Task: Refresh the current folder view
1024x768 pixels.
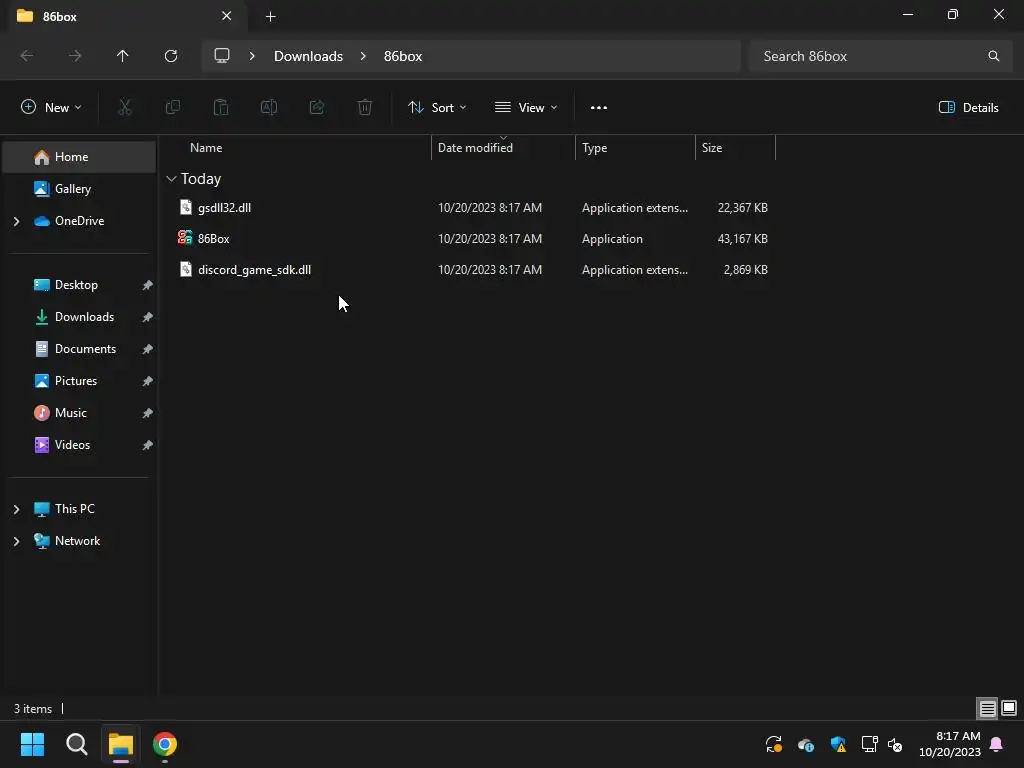Action: click(x=171, y=56)
